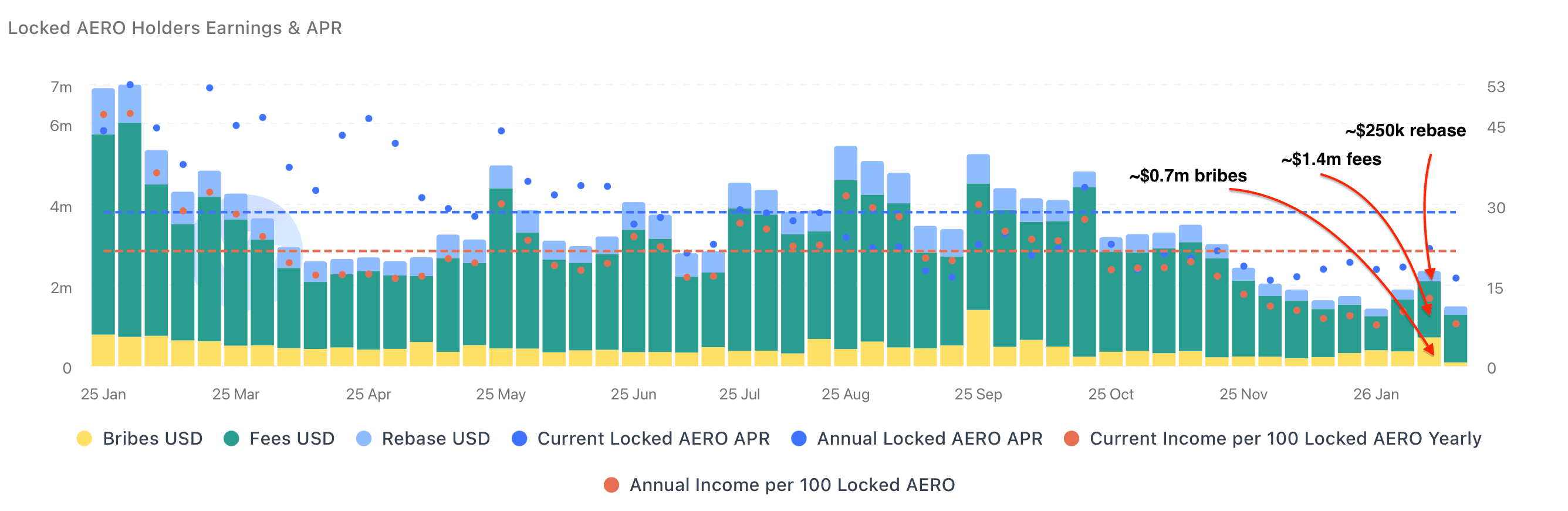Click the 53 value on right axis
The width and height of the screenshot is (1568, 511).
1496,87
